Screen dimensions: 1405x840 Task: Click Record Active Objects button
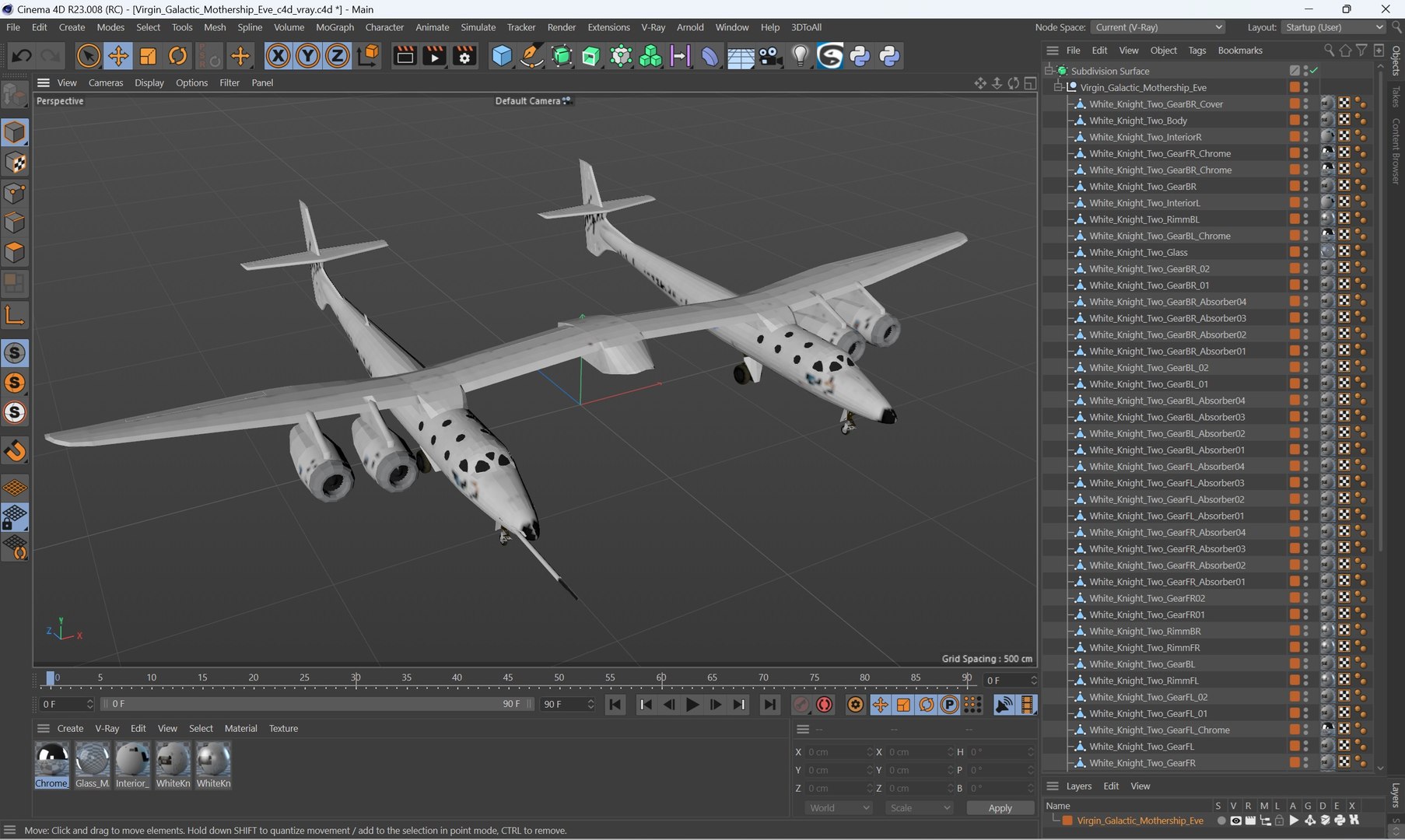click(801, 705)
